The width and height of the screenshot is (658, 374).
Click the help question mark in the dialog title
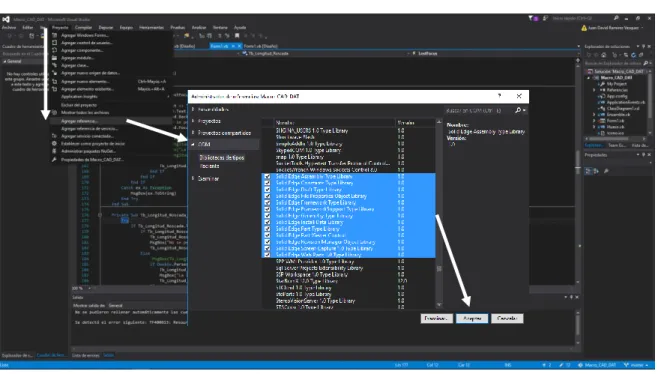click(x=499, y=96)
